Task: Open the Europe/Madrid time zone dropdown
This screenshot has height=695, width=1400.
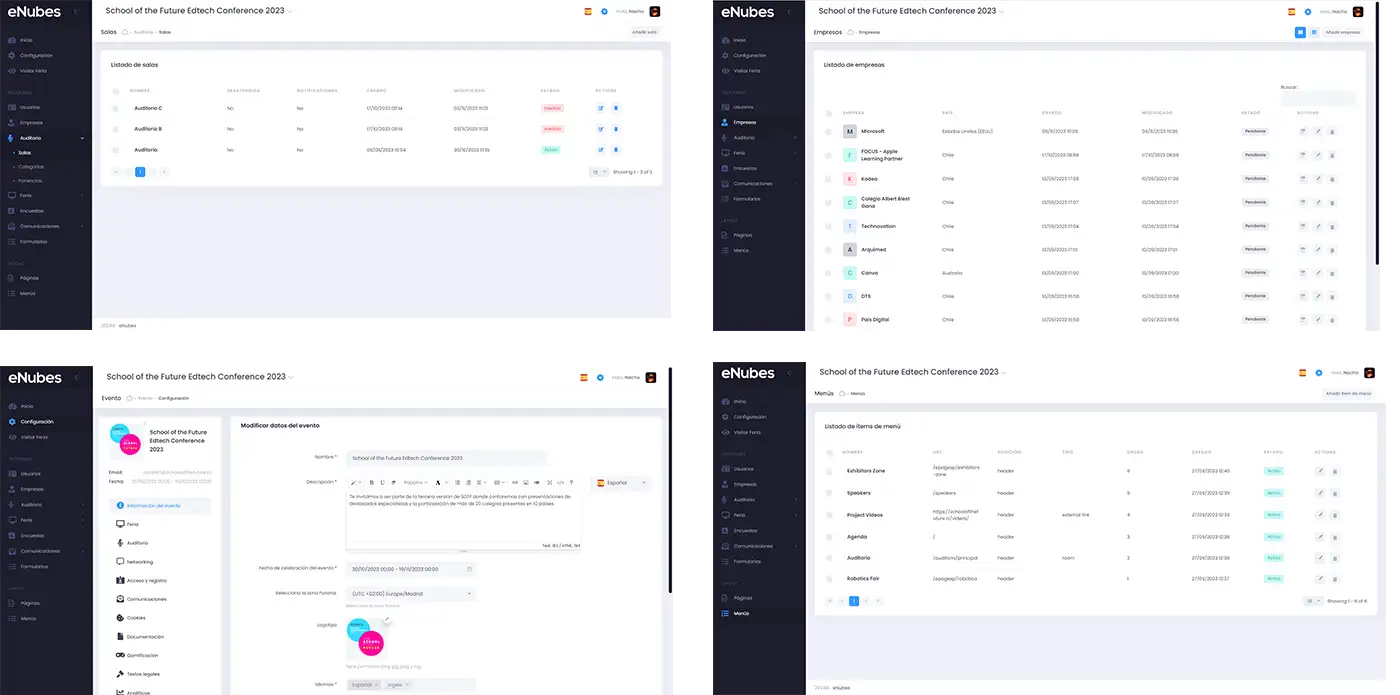Action: (x=411, y=593)
